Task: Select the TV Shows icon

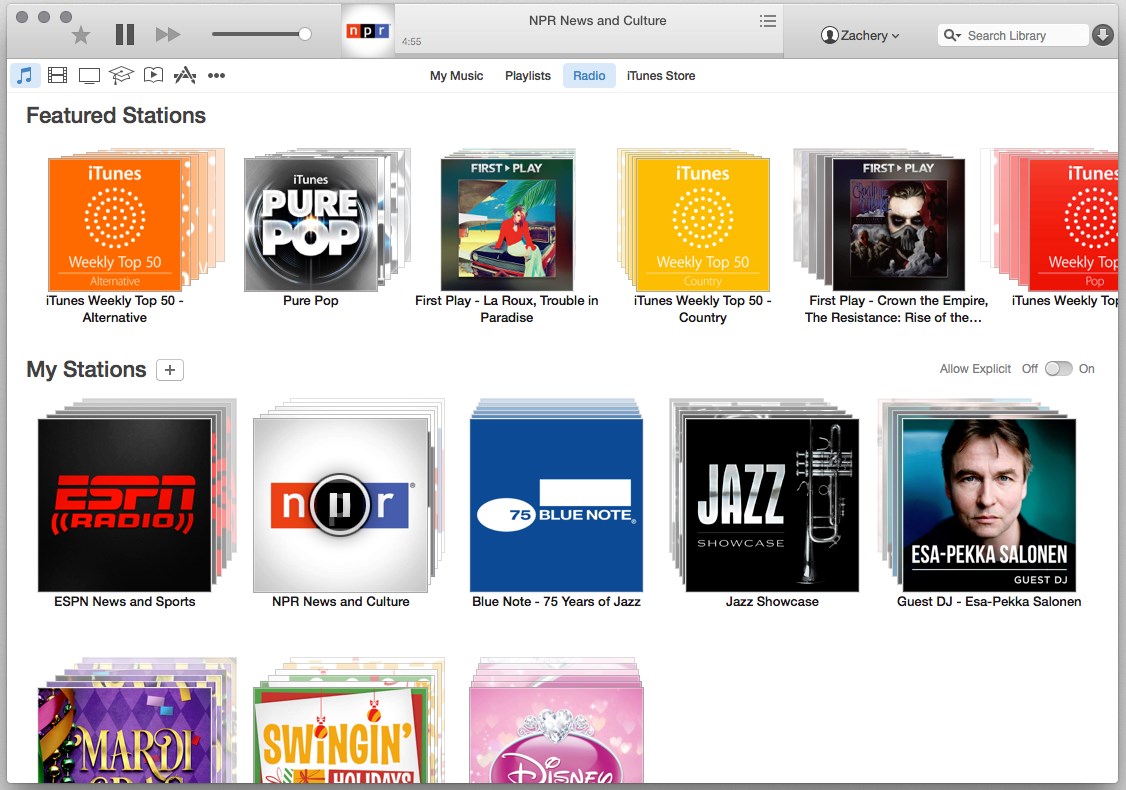Action: click(x=89, y=75)
